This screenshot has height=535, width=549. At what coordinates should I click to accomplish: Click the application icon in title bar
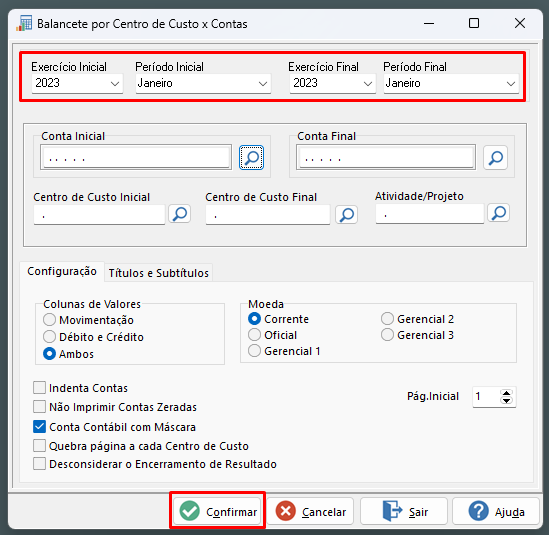(x=24, y=23)
